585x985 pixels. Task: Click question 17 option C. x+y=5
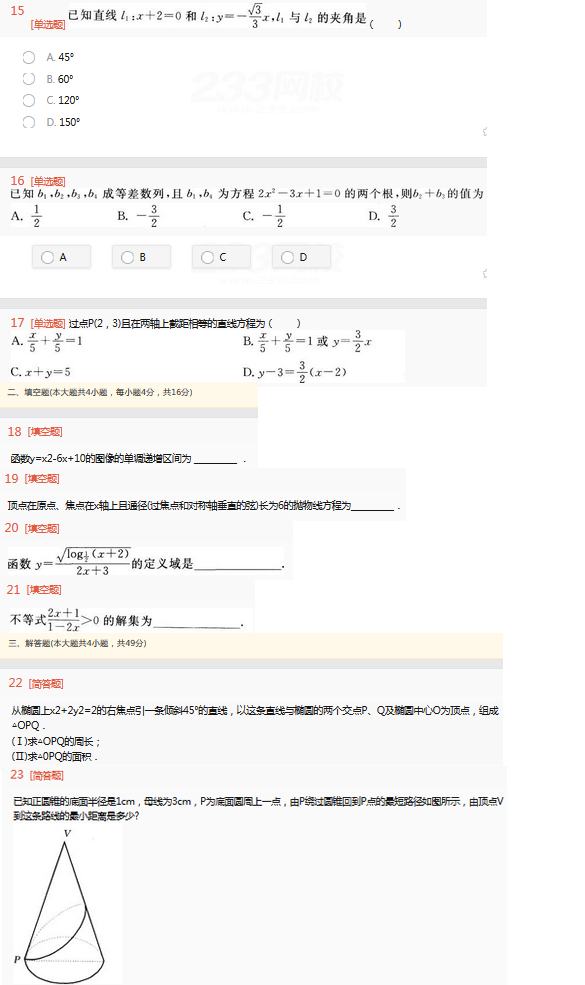point(41,372)
